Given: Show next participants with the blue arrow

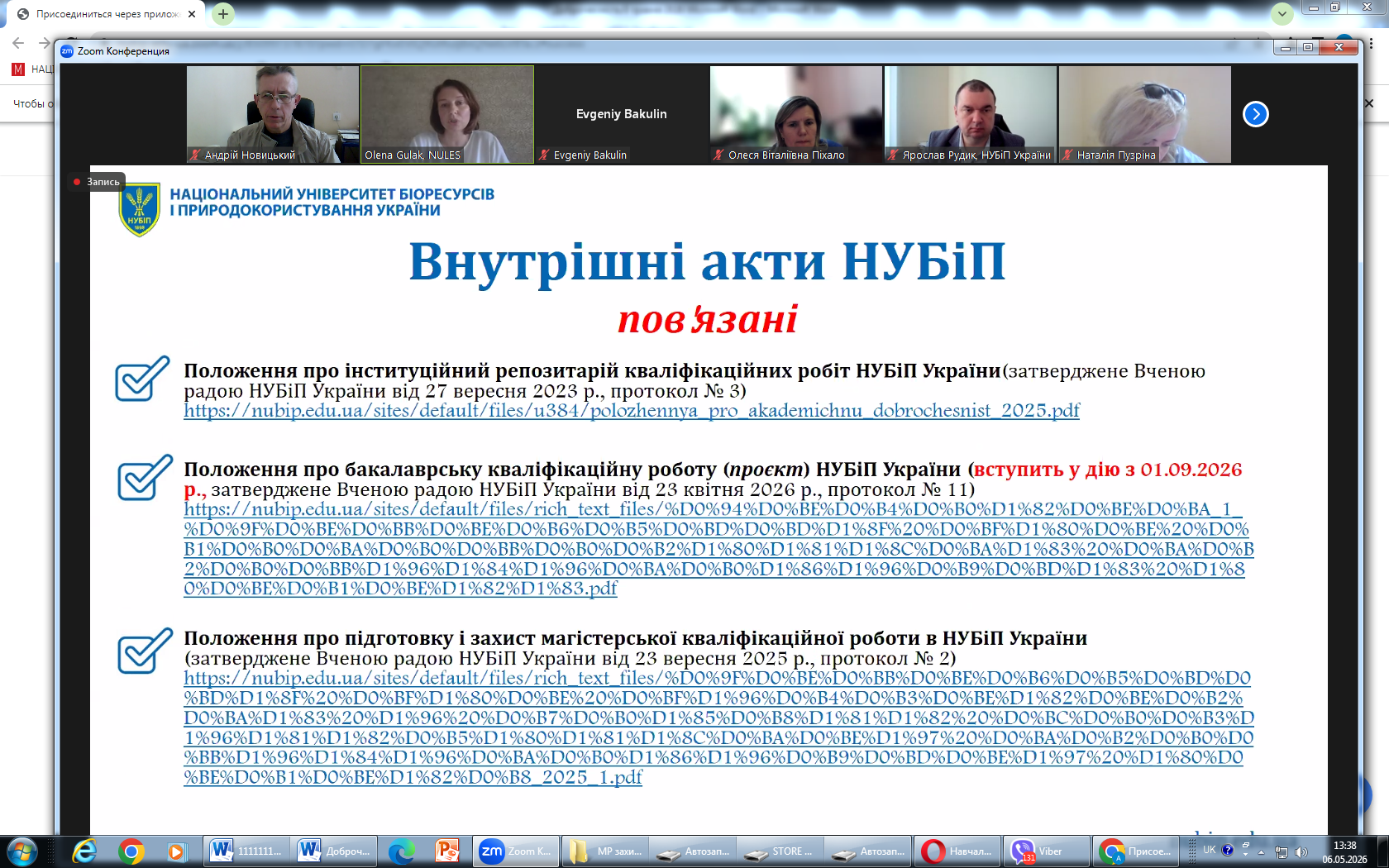Looking at the screenshot, I should point(1255,114).
